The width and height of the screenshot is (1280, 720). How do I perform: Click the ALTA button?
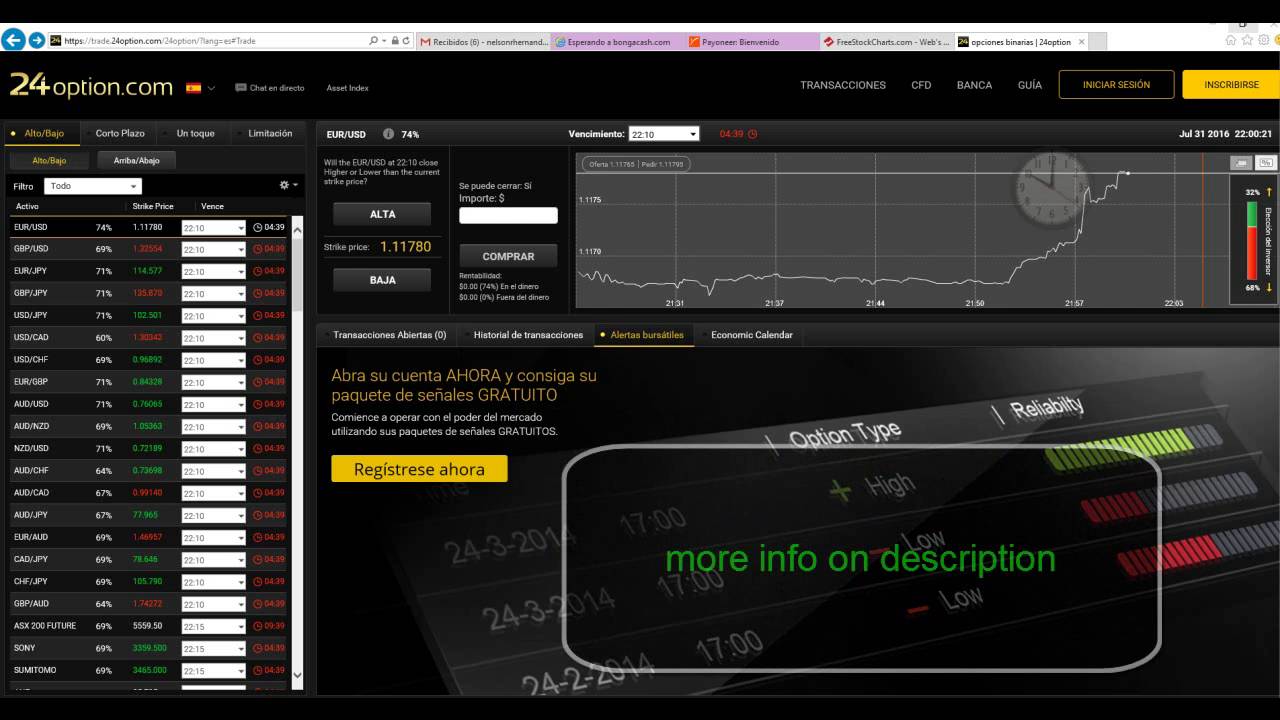tap(382, 214)
